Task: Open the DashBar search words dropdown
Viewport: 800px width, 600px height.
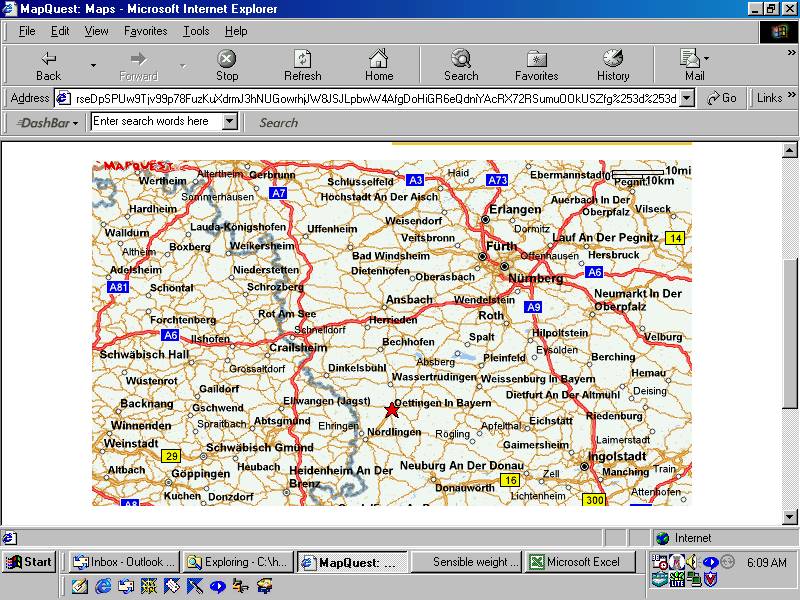Action: (x=229, y=122)
